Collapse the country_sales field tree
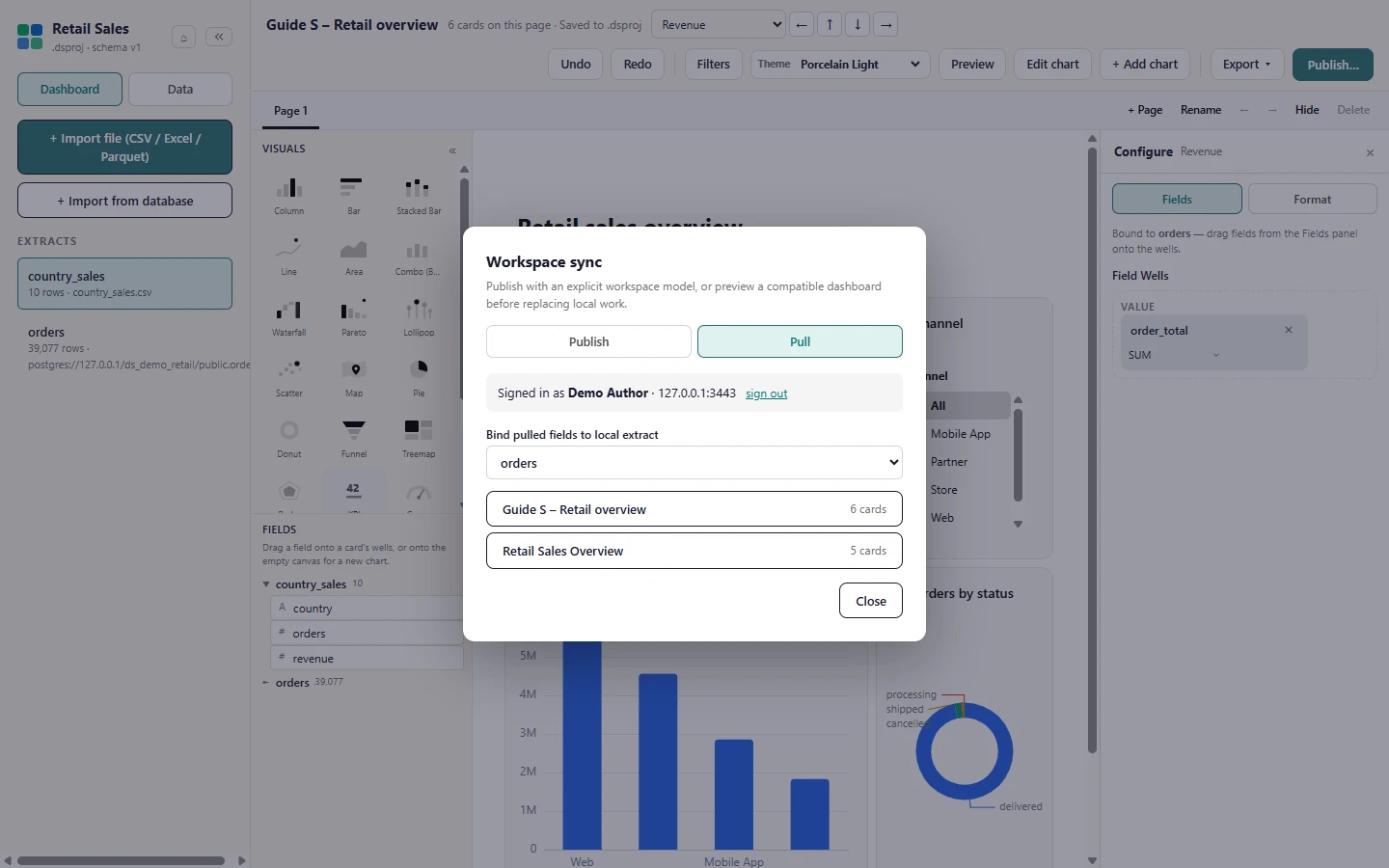 (266, 584)
